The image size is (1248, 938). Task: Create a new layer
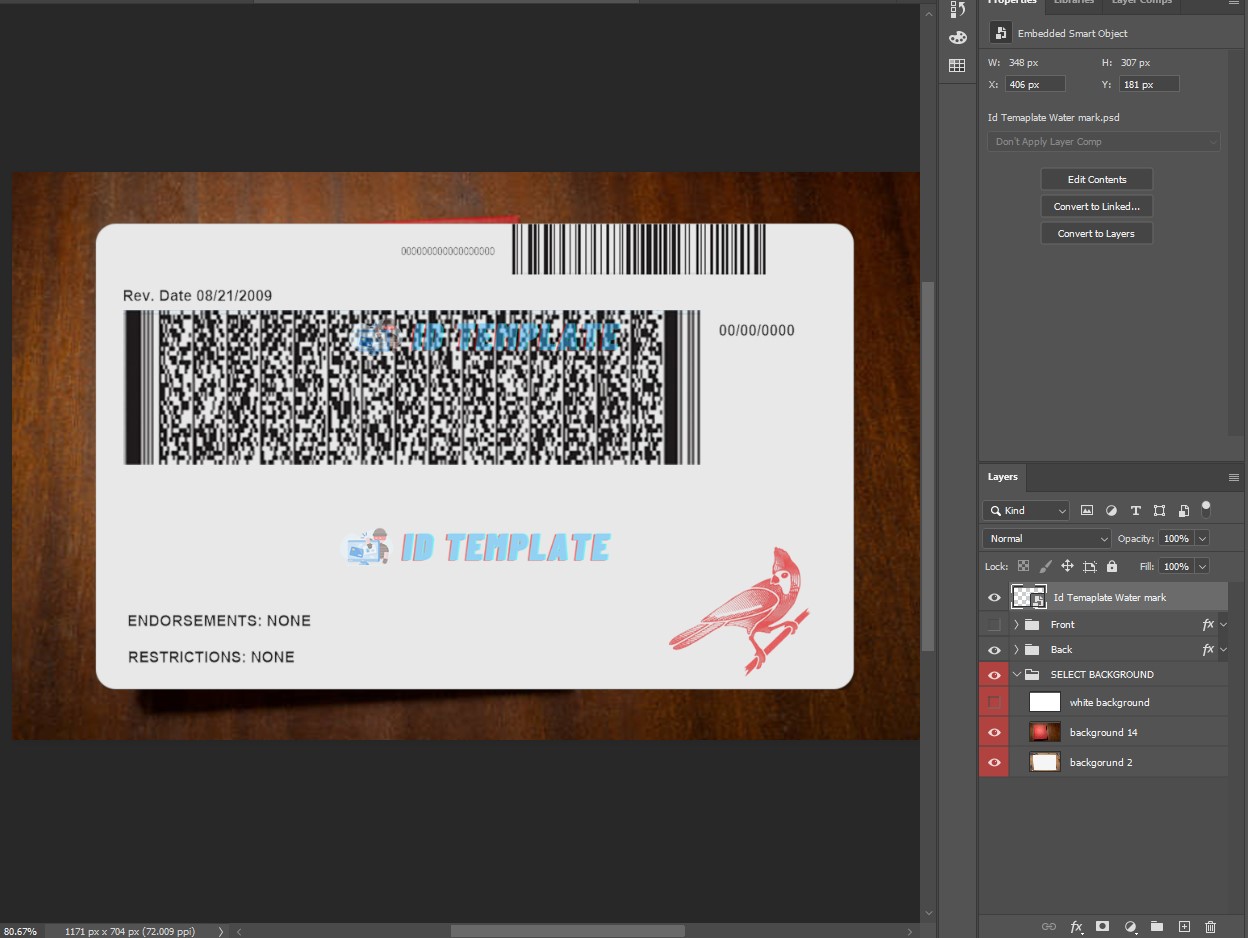tap(1184, 927)
